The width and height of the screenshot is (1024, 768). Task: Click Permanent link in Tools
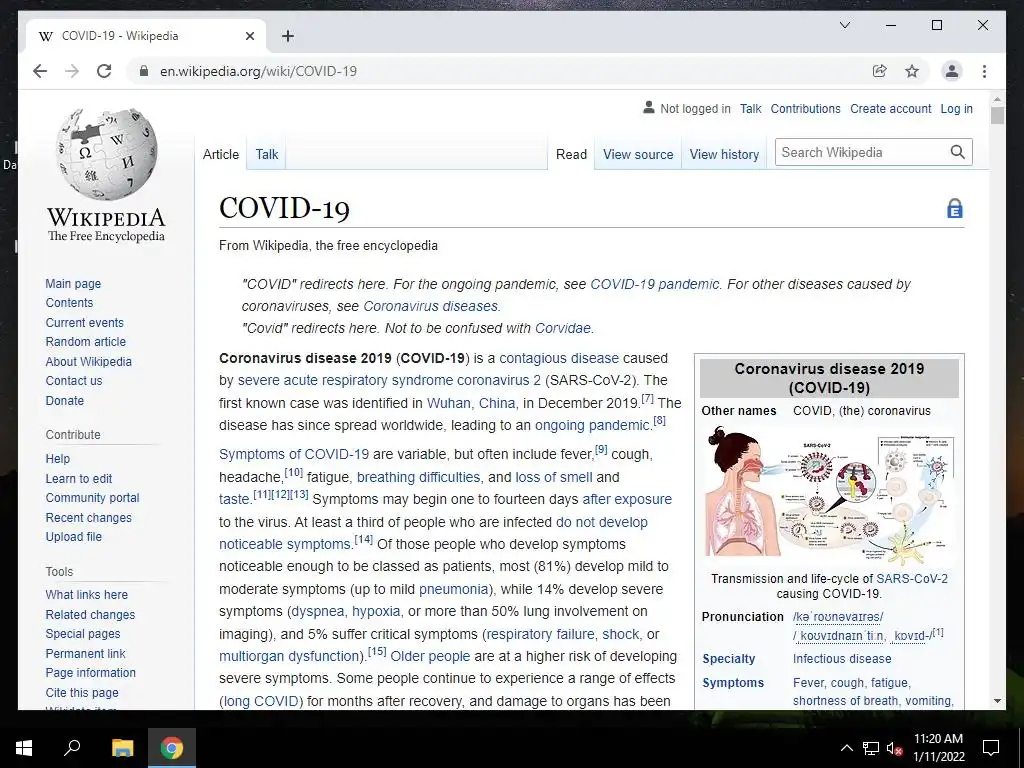86,653
